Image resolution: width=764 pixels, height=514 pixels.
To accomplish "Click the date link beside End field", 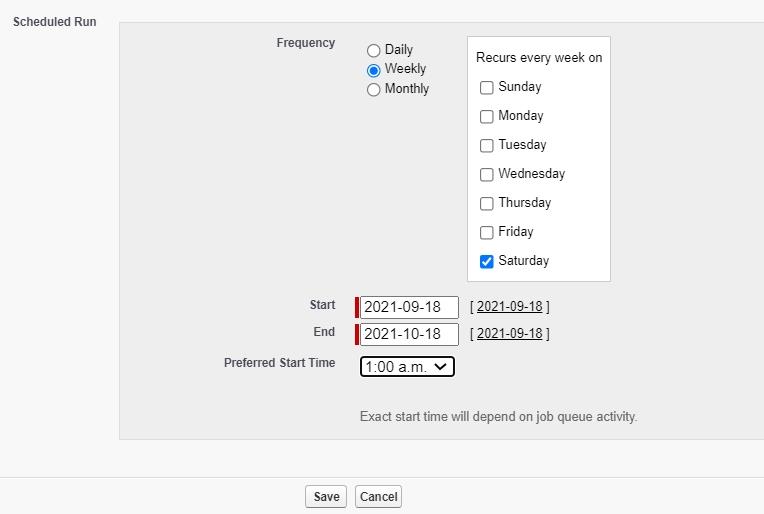I will (509, 334).
